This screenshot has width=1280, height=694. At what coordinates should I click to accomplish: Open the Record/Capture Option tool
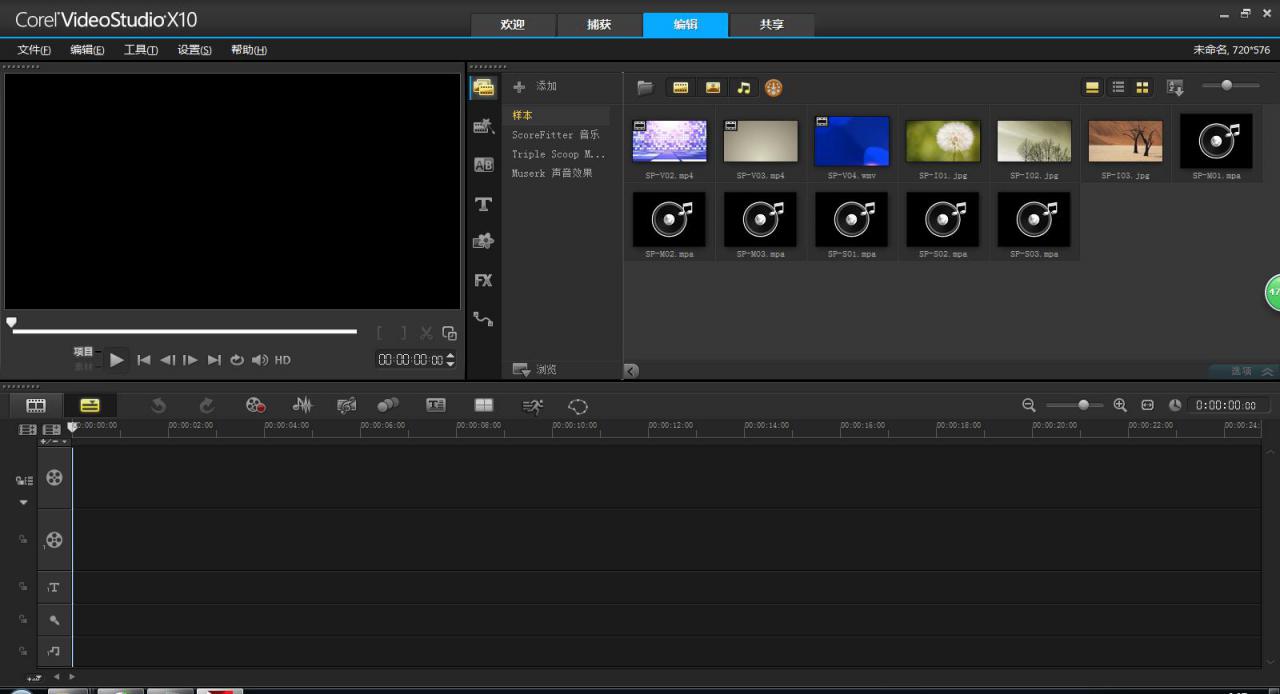coord(256,405)
